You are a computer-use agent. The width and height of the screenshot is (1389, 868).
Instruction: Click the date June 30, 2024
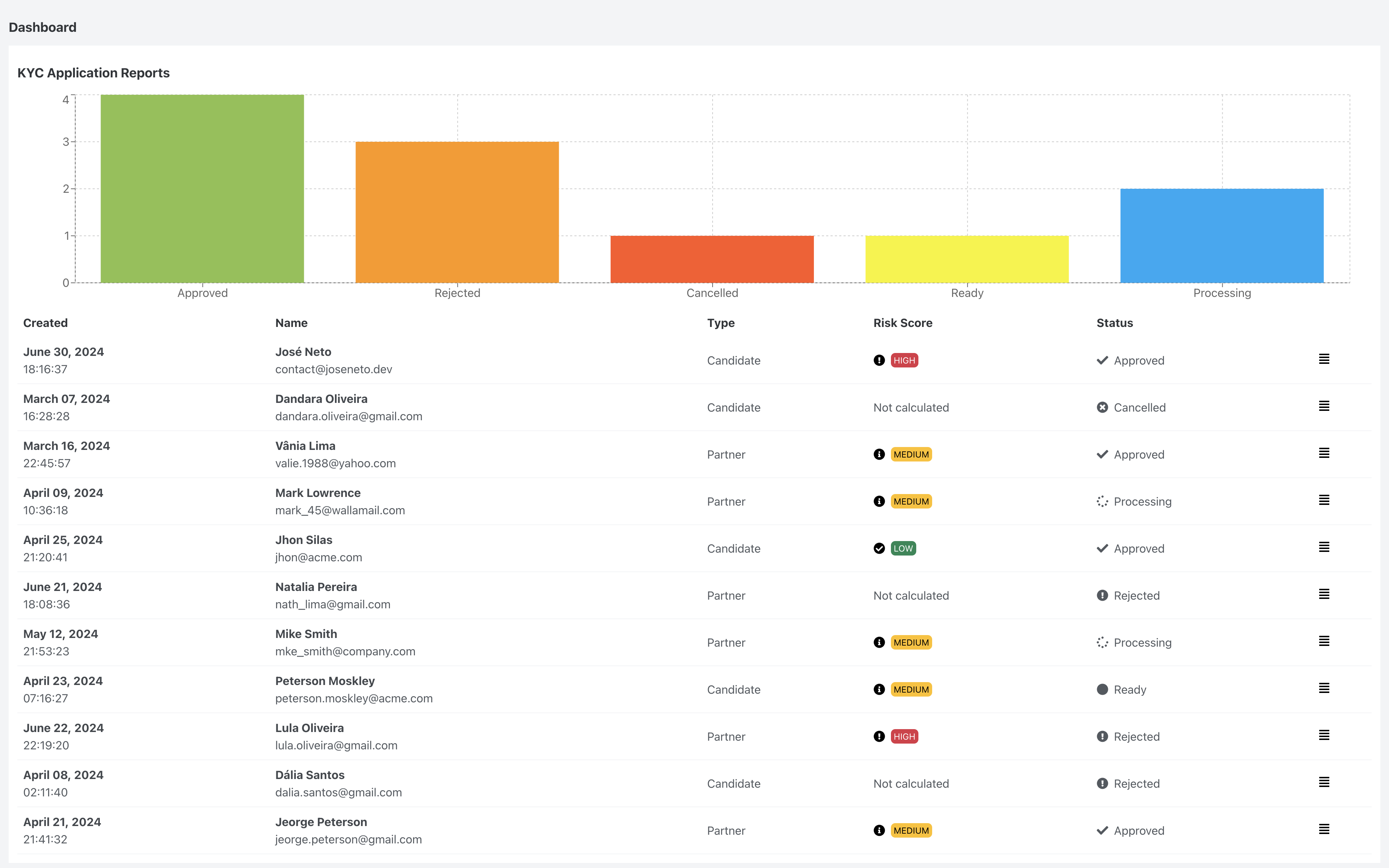click(x=63, y=353)
